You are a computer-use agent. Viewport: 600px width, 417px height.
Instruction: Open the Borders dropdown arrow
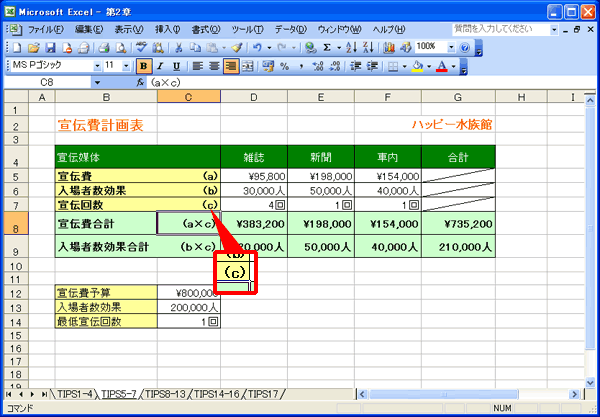[404, 67]
